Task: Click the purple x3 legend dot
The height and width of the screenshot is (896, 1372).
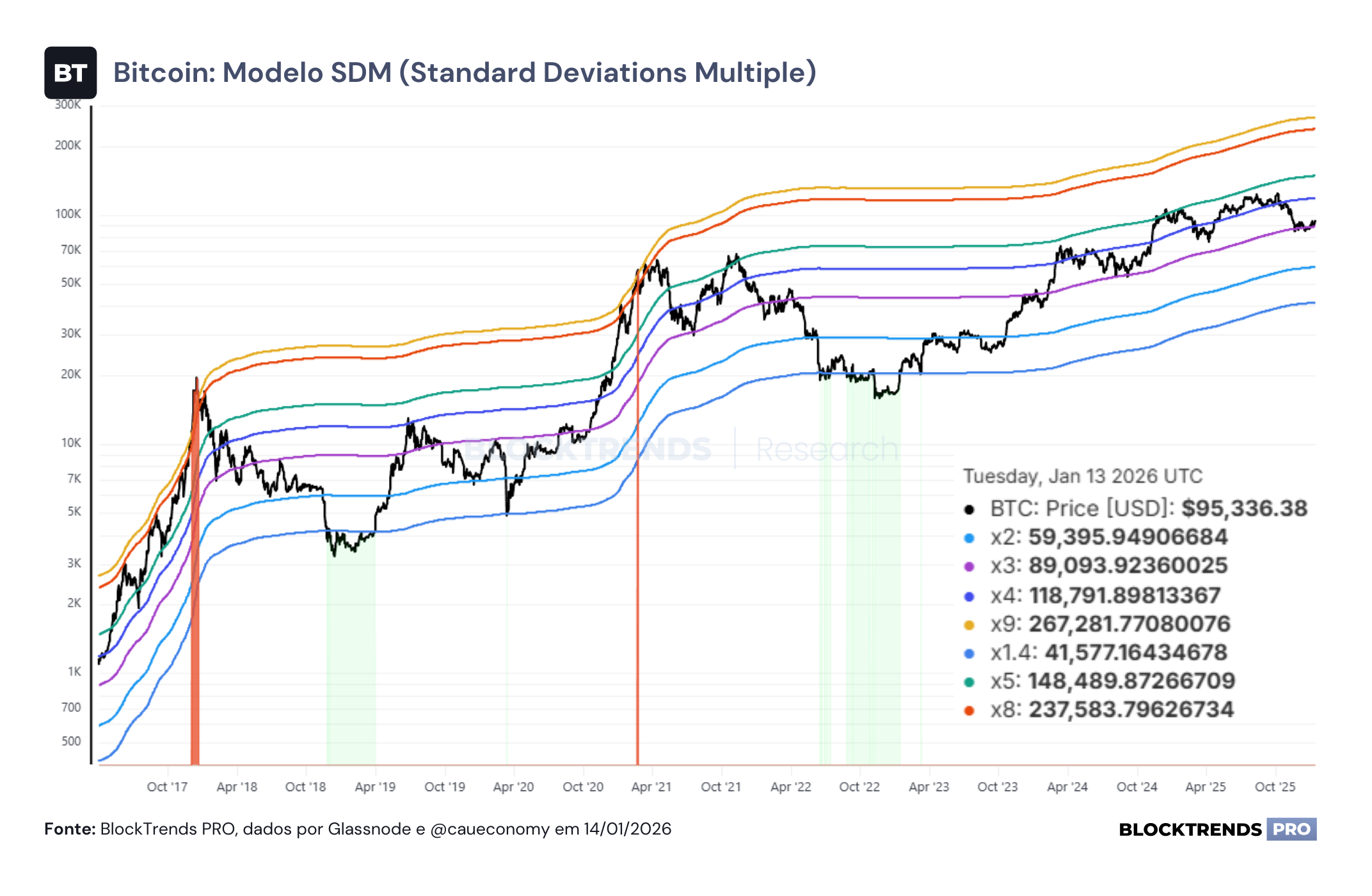Action: click(x=969, y=567)
